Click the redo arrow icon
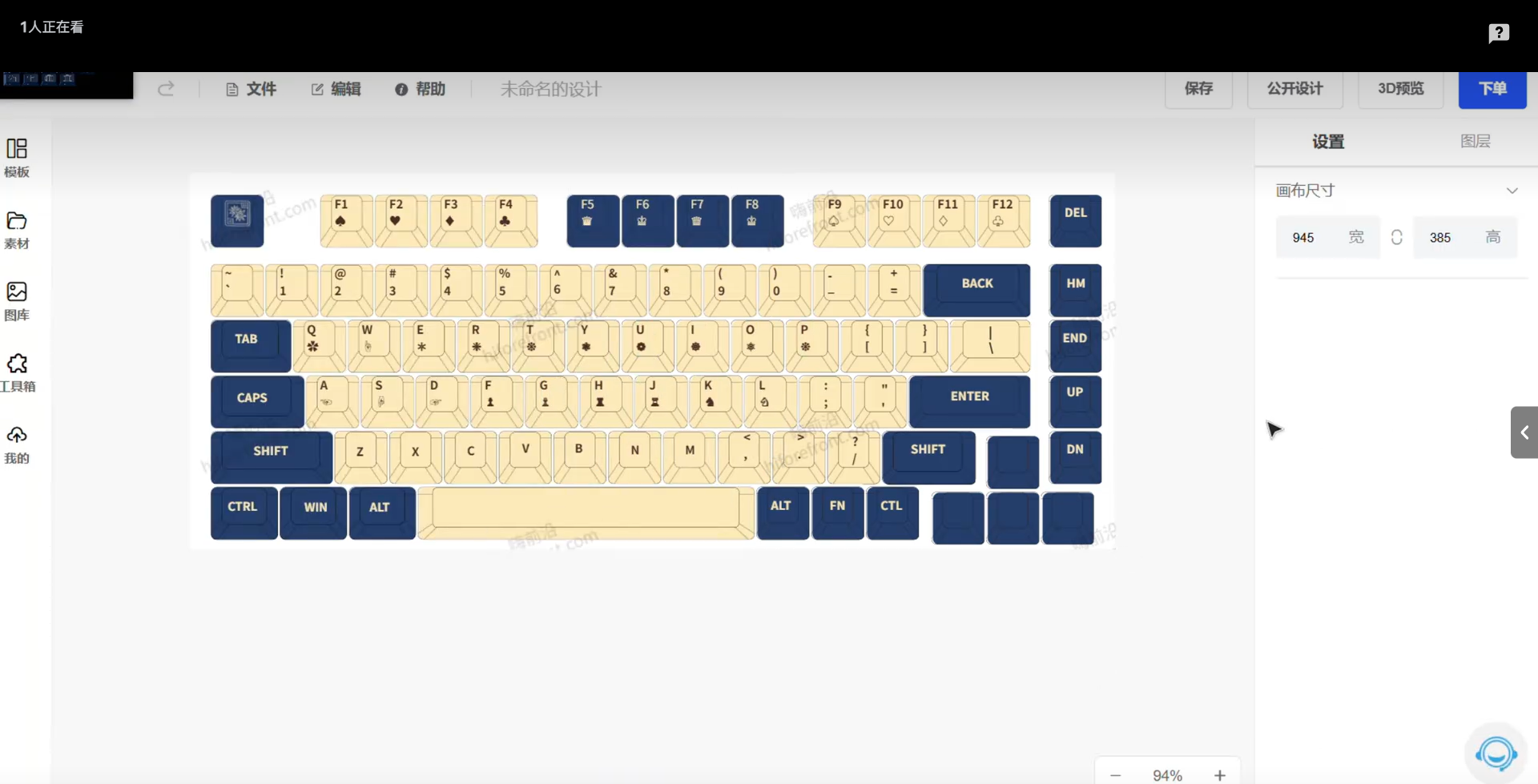 click(166, 89)
